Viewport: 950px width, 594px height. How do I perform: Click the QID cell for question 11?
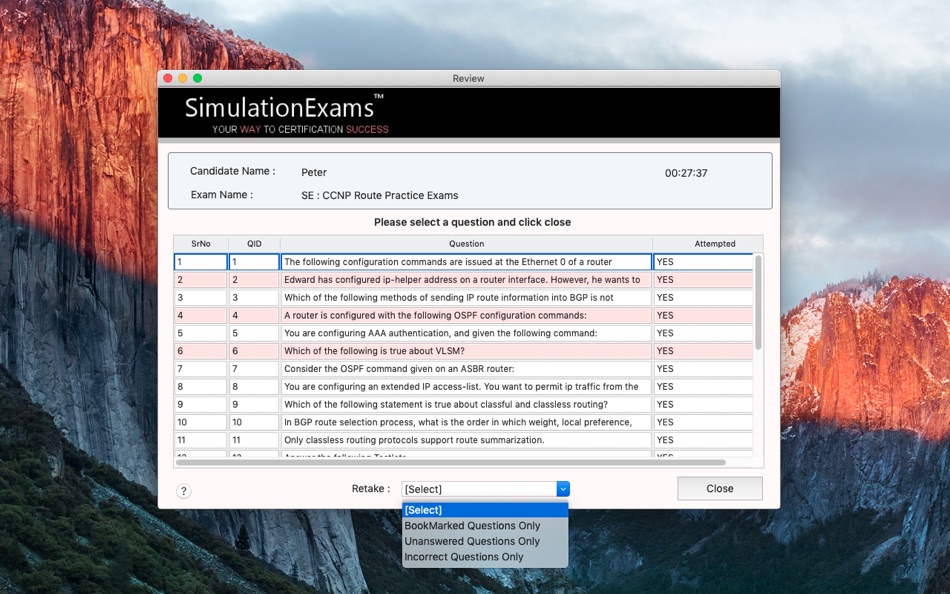point(254,440)
